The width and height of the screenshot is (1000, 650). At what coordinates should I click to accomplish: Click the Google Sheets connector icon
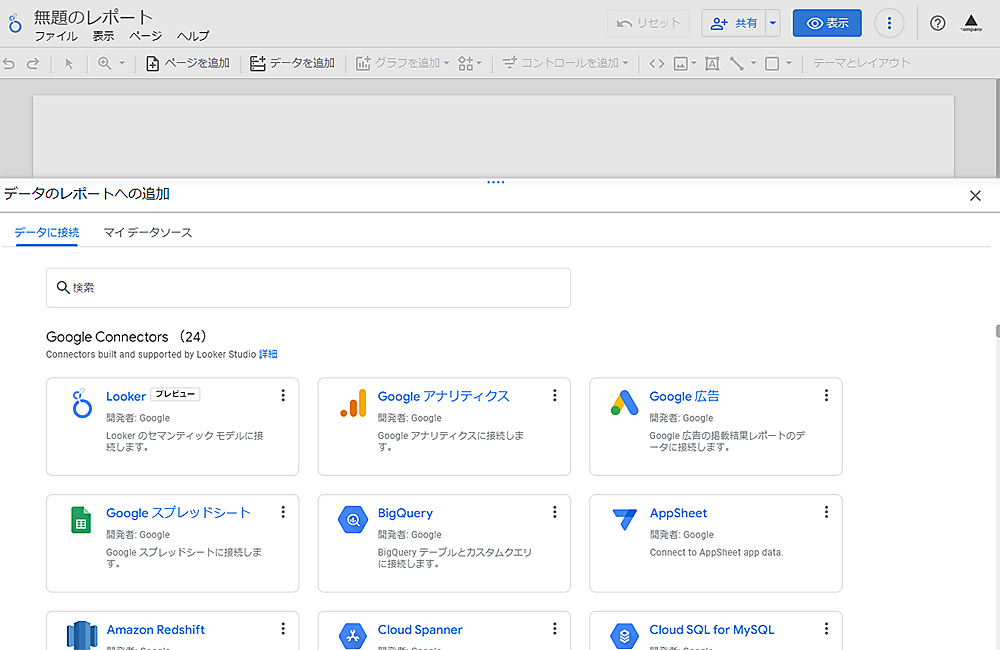coord(81,520)
